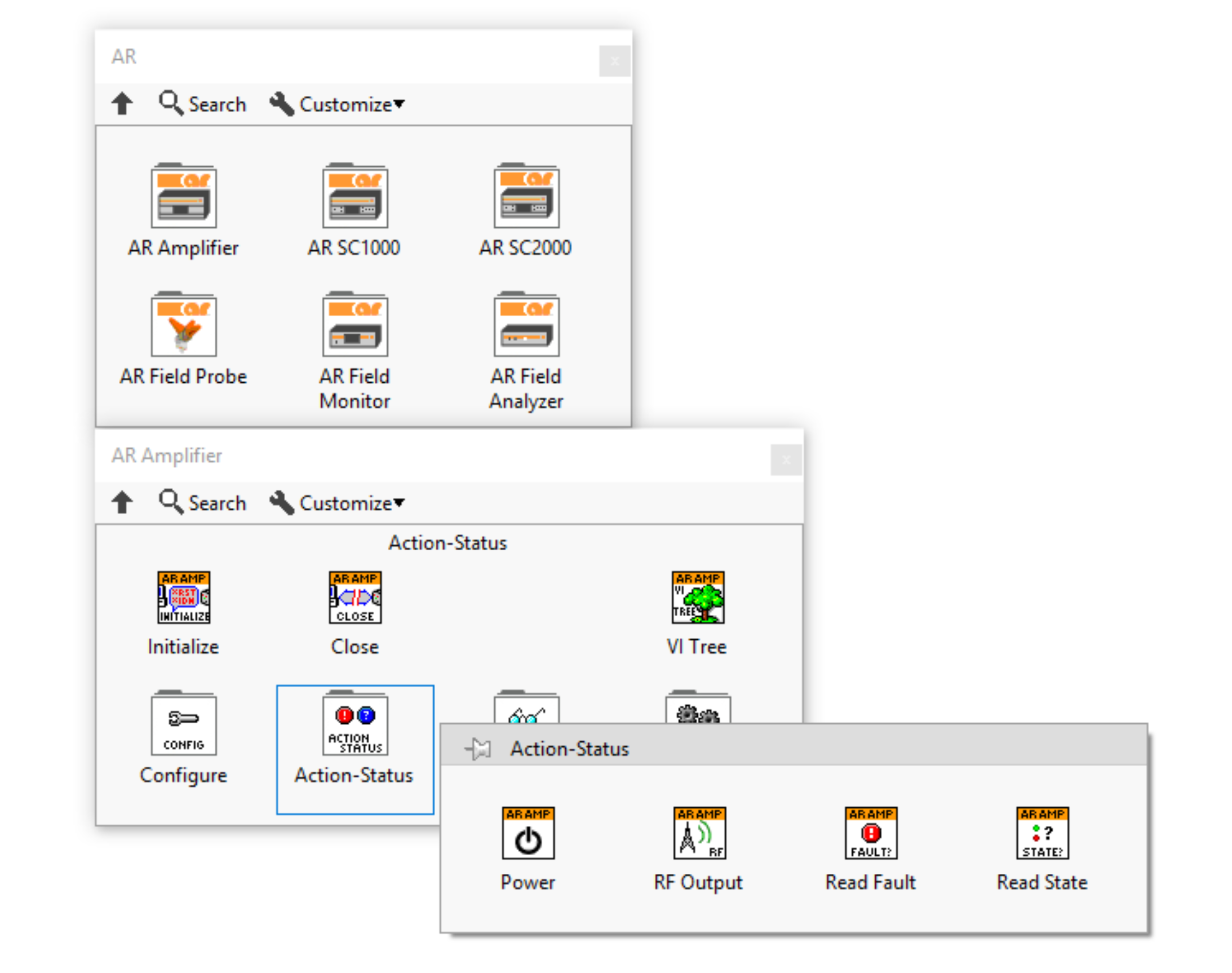The image size is (1232, 973).
Task: Select the Close VI icon
Action: point(355,597)
